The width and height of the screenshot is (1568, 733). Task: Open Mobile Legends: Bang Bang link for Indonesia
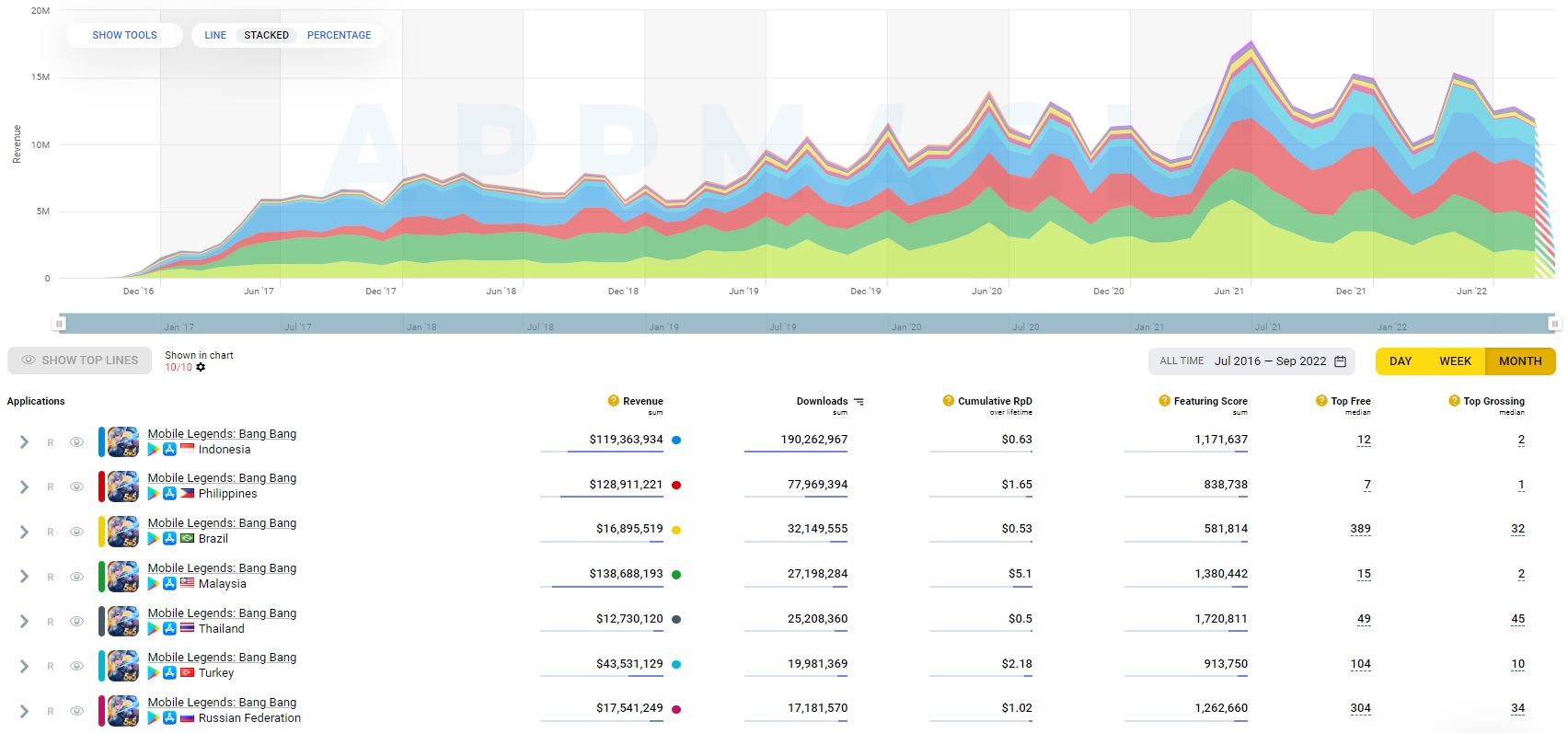(222, 434)
